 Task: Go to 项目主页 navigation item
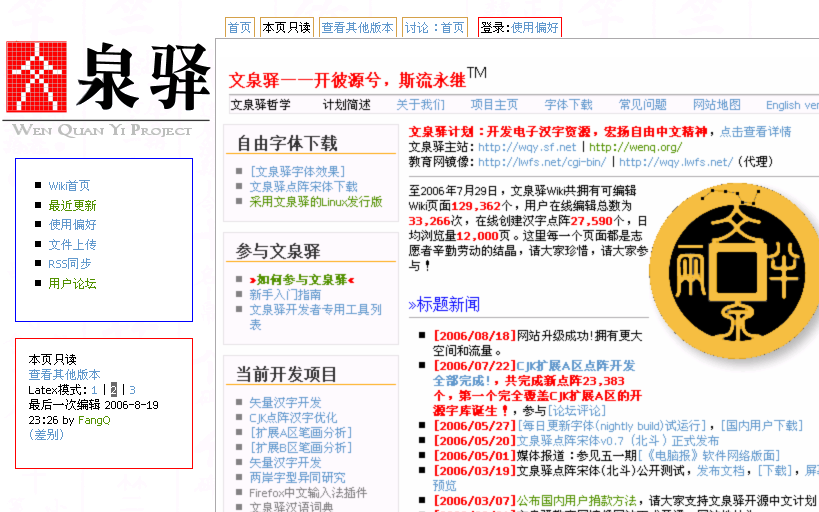(x=494, y=105)
